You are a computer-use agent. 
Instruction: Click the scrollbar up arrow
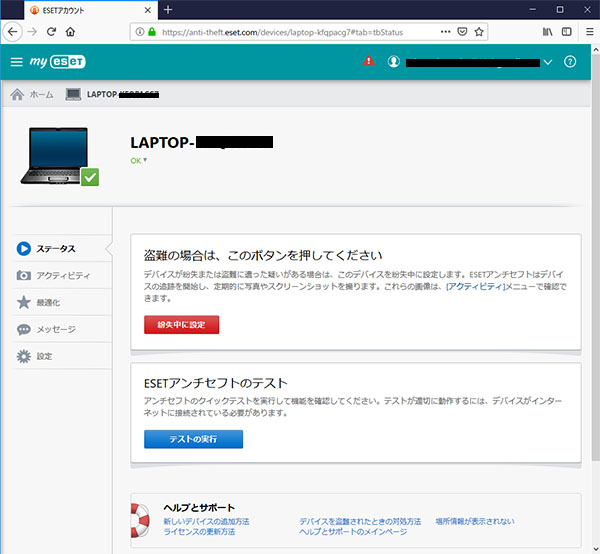(595, 50)
